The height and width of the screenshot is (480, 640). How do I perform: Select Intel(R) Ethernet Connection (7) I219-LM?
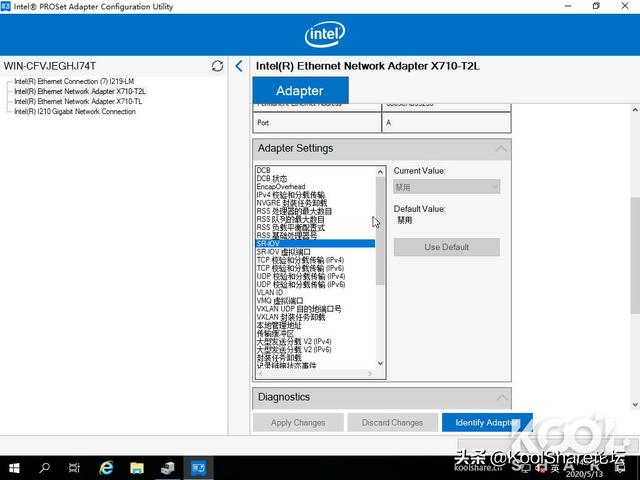74,81
